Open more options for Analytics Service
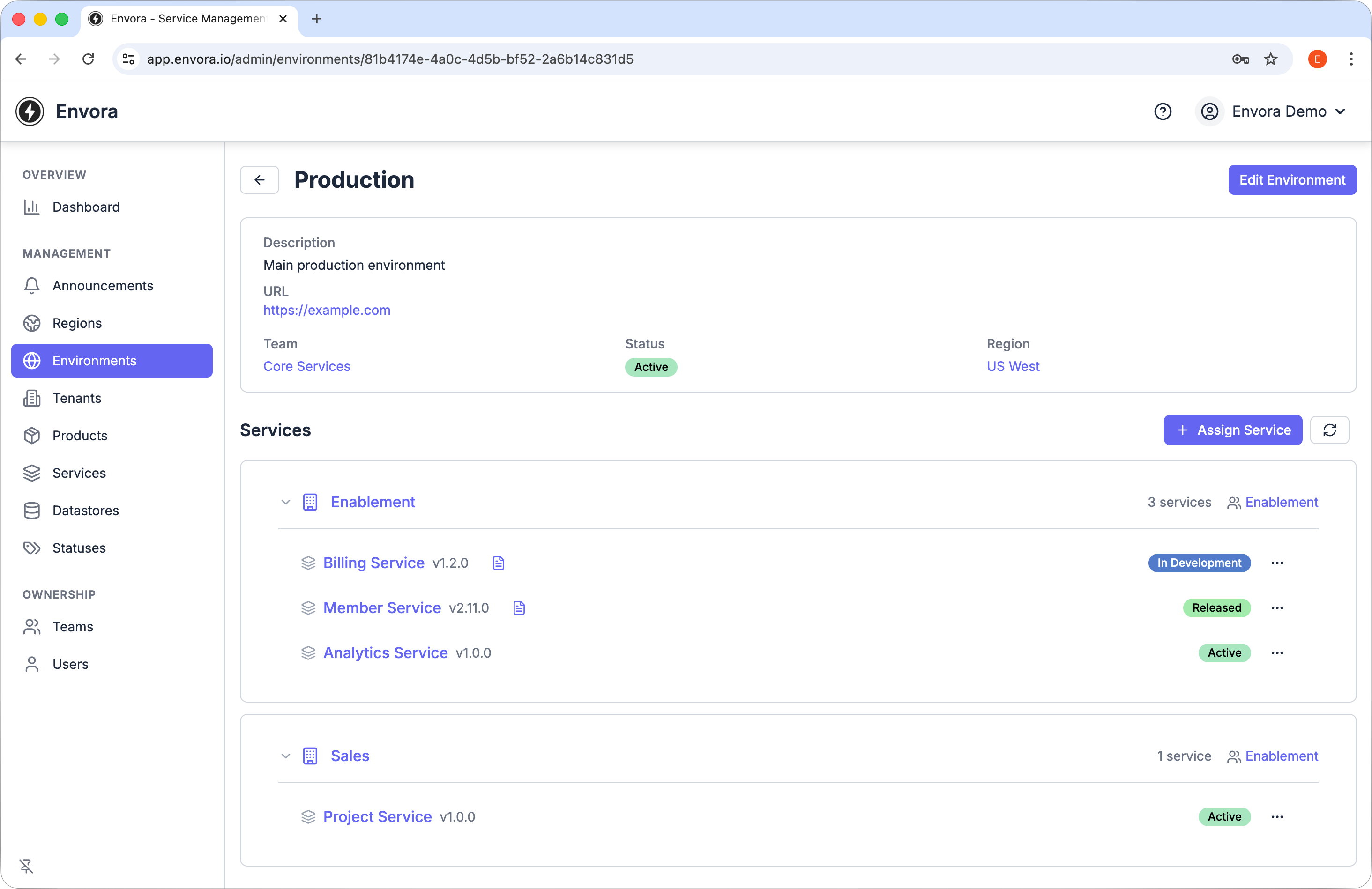Image resolution: width=1372 pixels, height=889 pixels. pos(1277,653)
